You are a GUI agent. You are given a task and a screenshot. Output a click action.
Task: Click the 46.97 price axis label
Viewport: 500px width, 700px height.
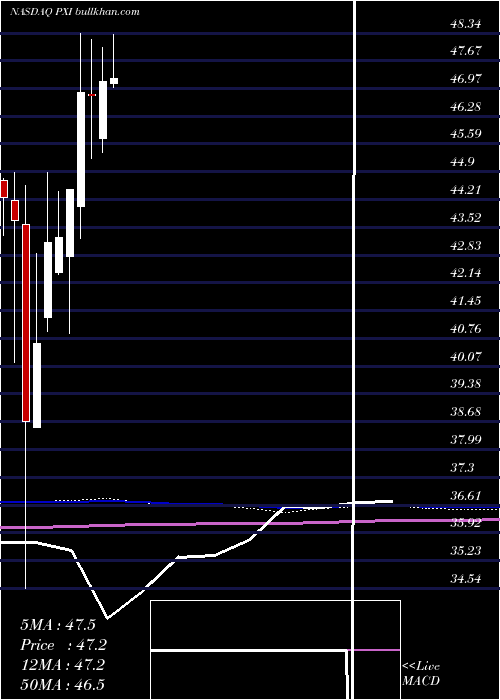point(466,79)
